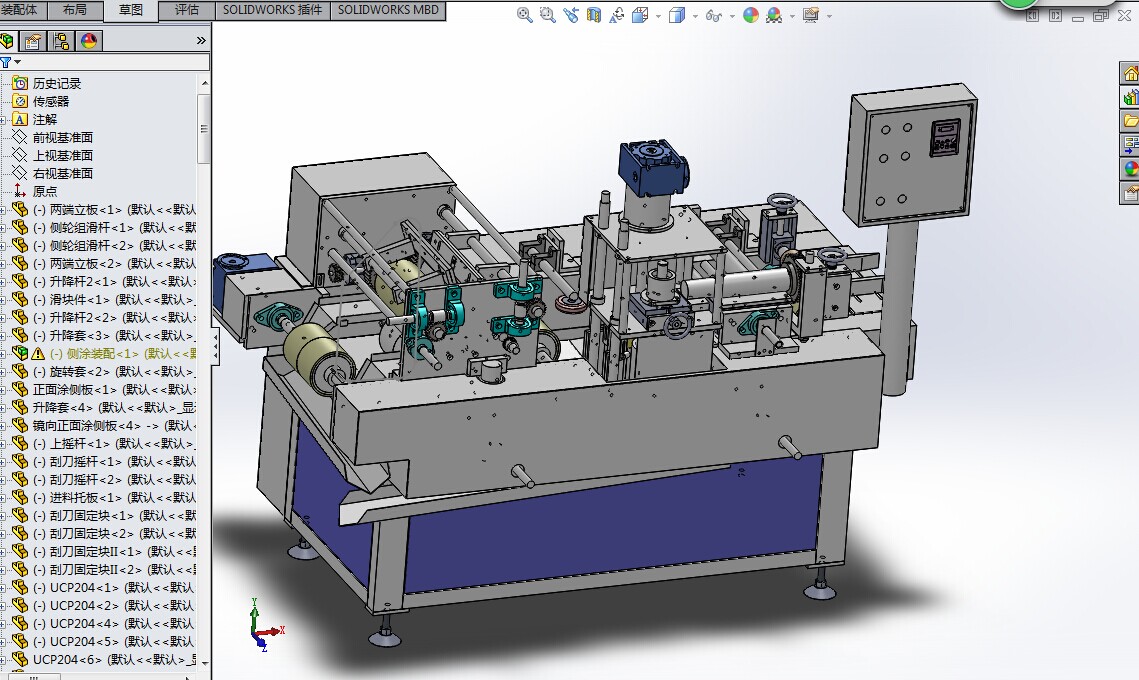This screenshot has height=680, width=1139.
Task: Switch to the 评估 tab
Action: point(187,10)
